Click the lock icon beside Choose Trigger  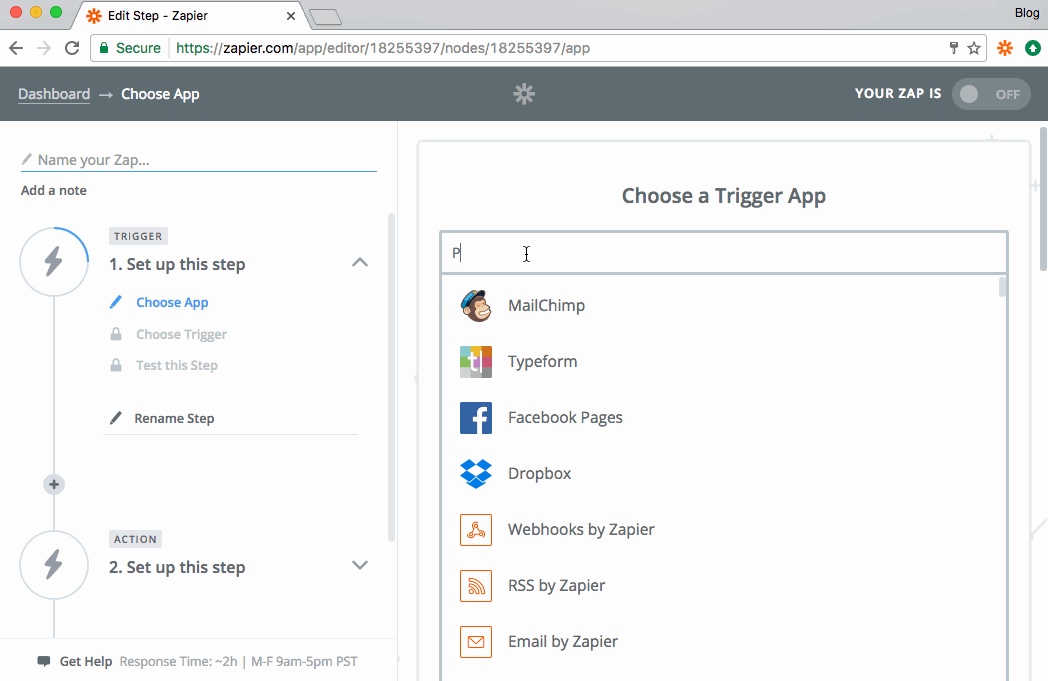[116, 334]
